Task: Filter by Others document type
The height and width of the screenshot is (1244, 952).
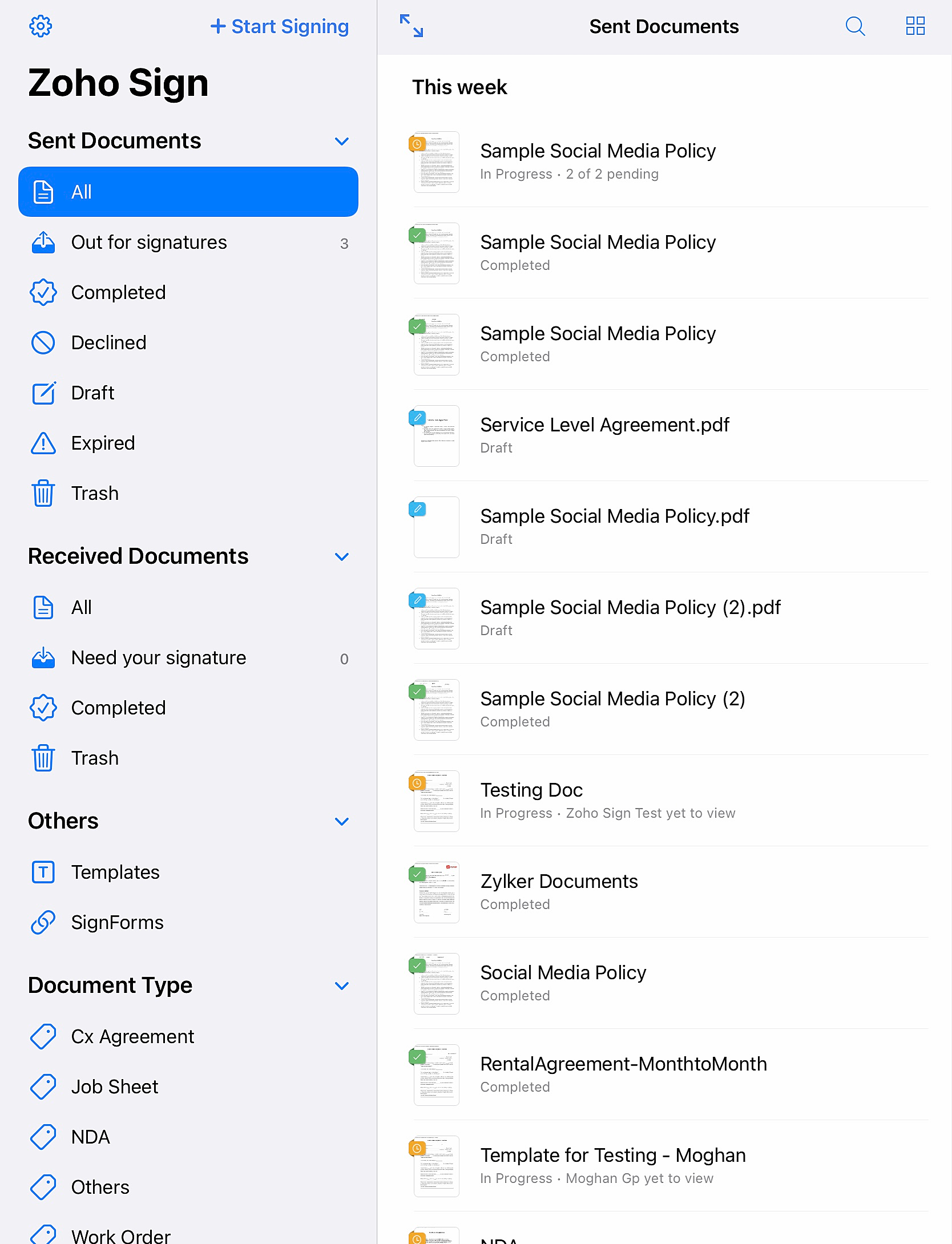Action: (x=188, y=1188)
